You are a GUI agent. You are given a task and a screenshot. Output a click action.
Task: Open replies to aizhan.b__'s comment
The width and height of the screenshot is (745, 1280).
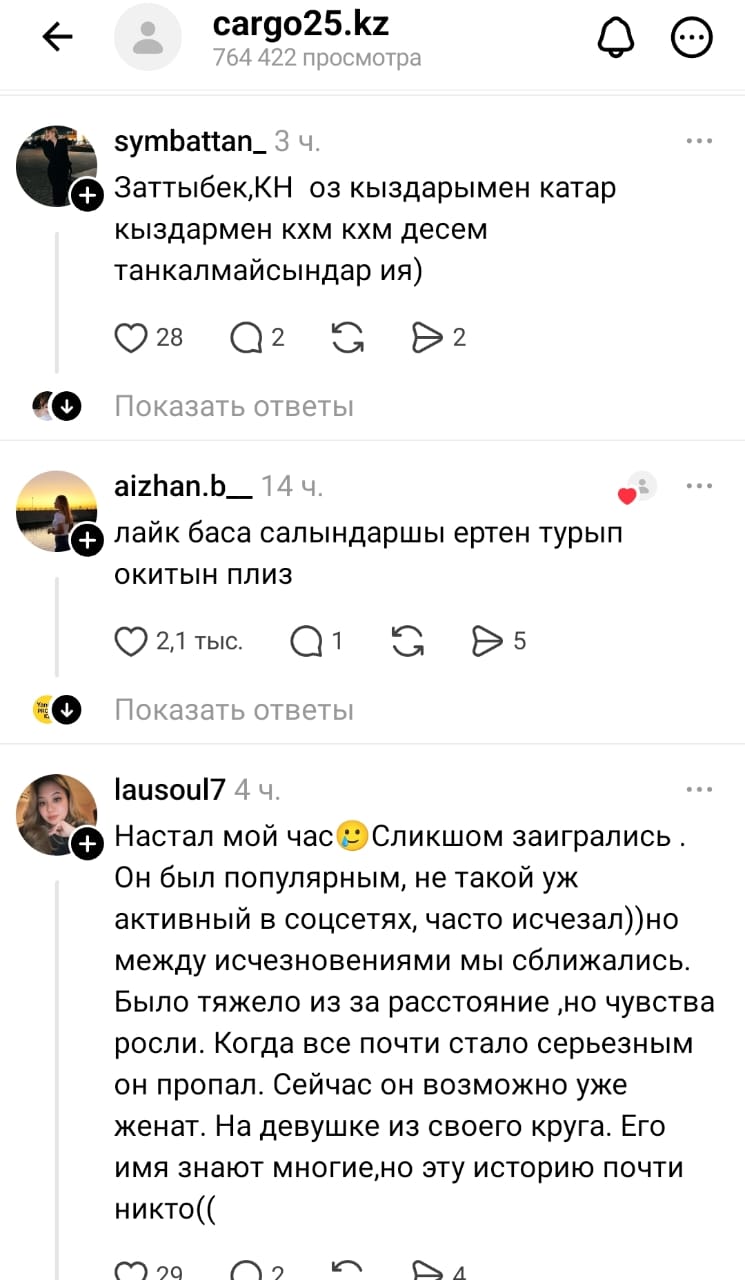tap(305, 641)
